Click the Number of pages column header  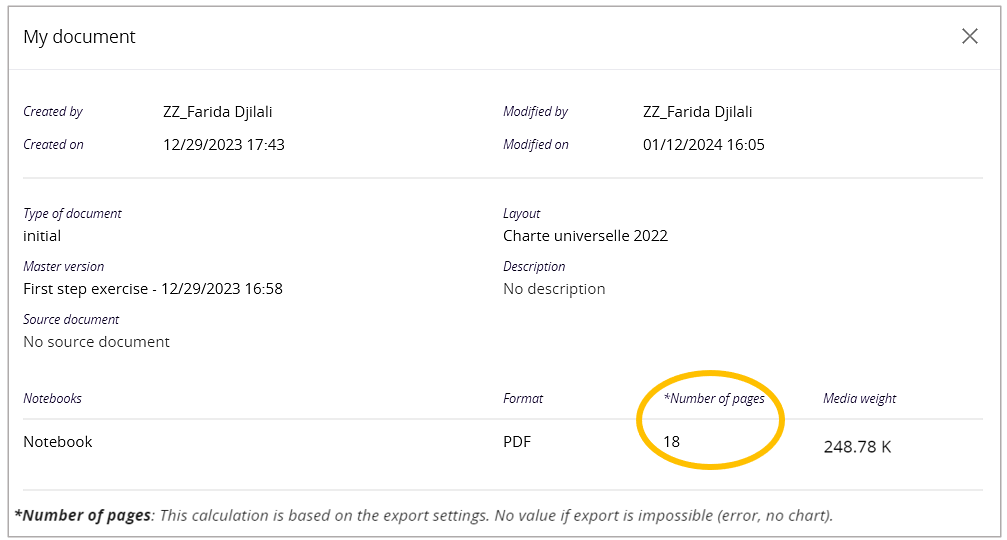click(714, 398)
